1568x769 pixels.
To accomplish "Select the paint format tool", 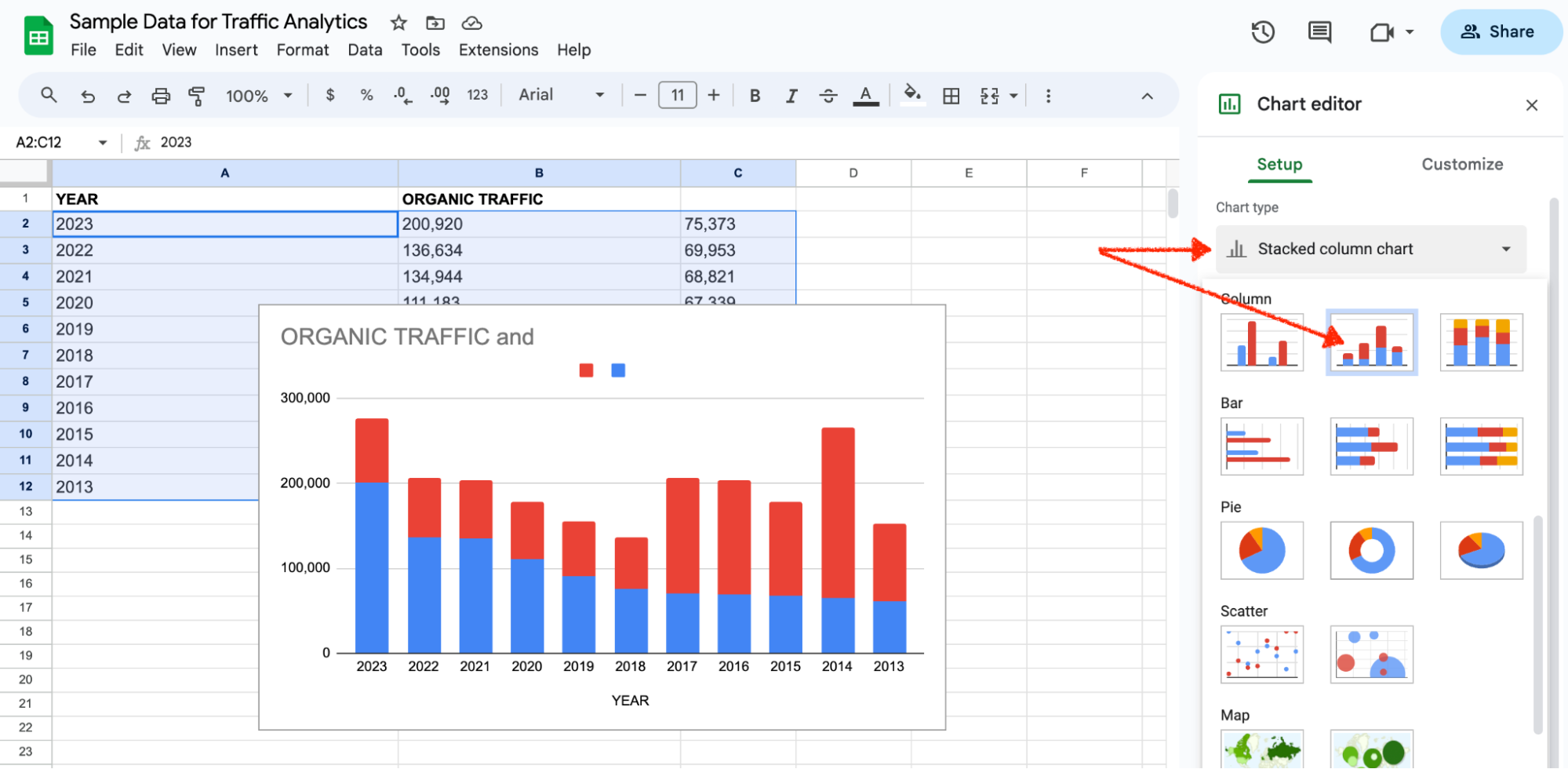I will pyautogui.click(x=198, y=95).
